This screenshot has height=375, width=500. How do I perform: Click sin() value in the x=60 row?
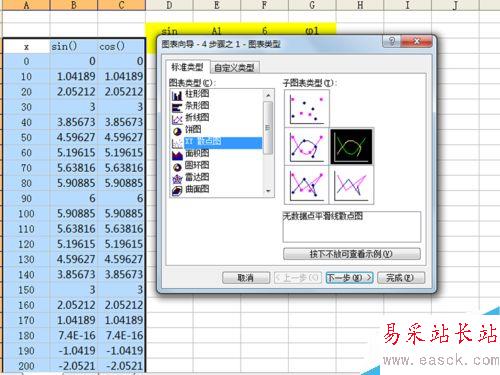[x=74, y=153]
